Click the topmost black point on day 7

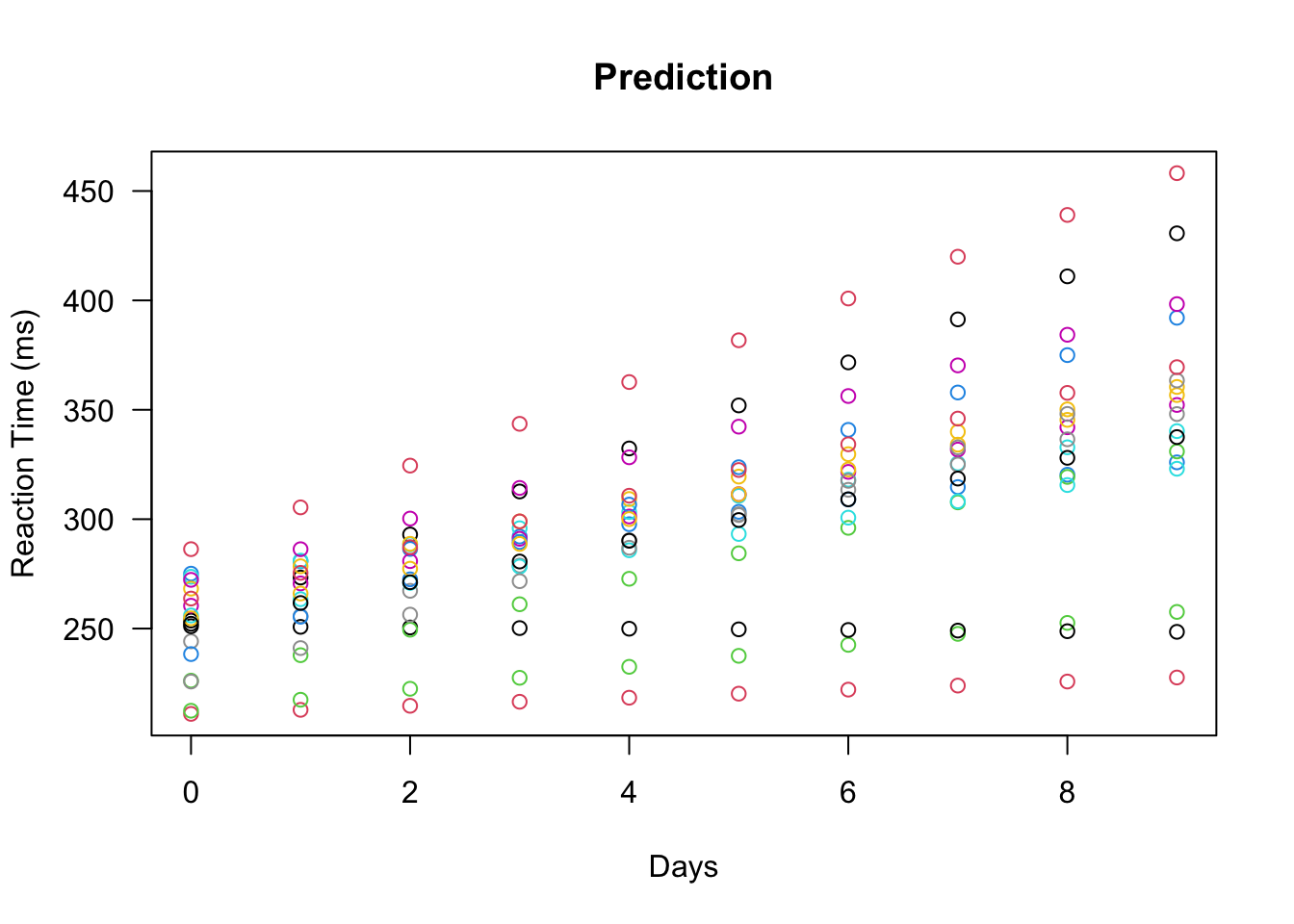958,320
